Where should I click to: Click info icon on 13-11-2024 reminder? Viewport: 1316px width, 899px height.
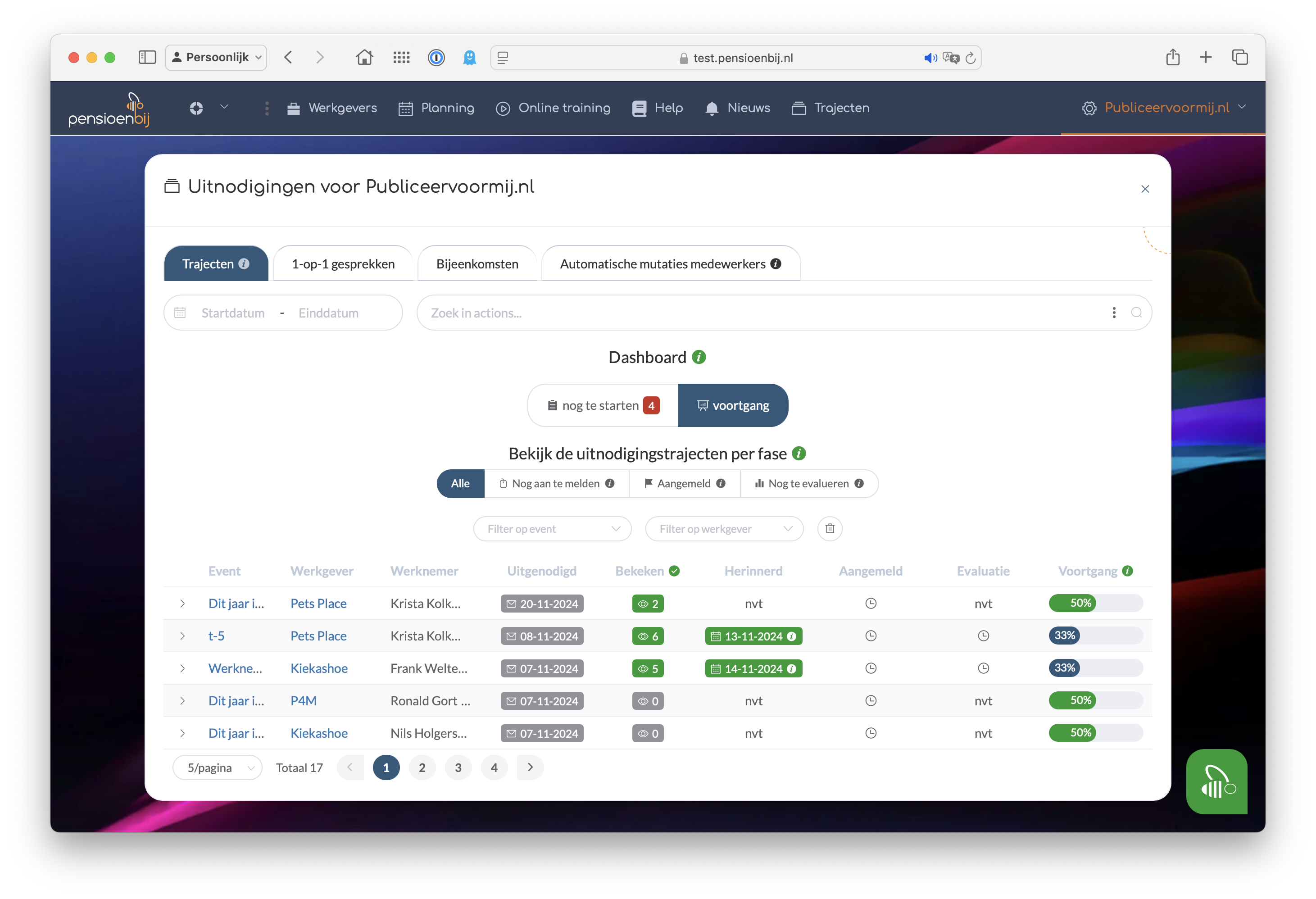(x=792, y=636)
